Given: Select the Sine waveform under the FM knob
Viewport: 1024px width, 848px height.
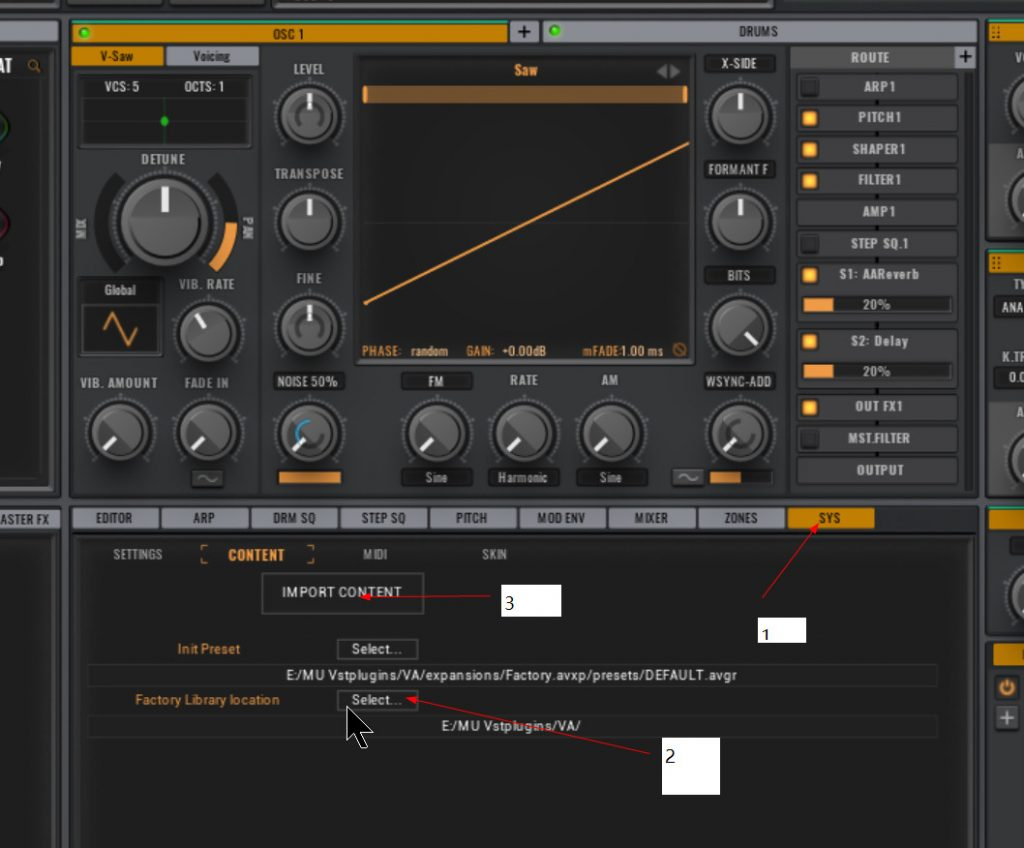Looking at the screenshot, I should click(x=436, y=478).
